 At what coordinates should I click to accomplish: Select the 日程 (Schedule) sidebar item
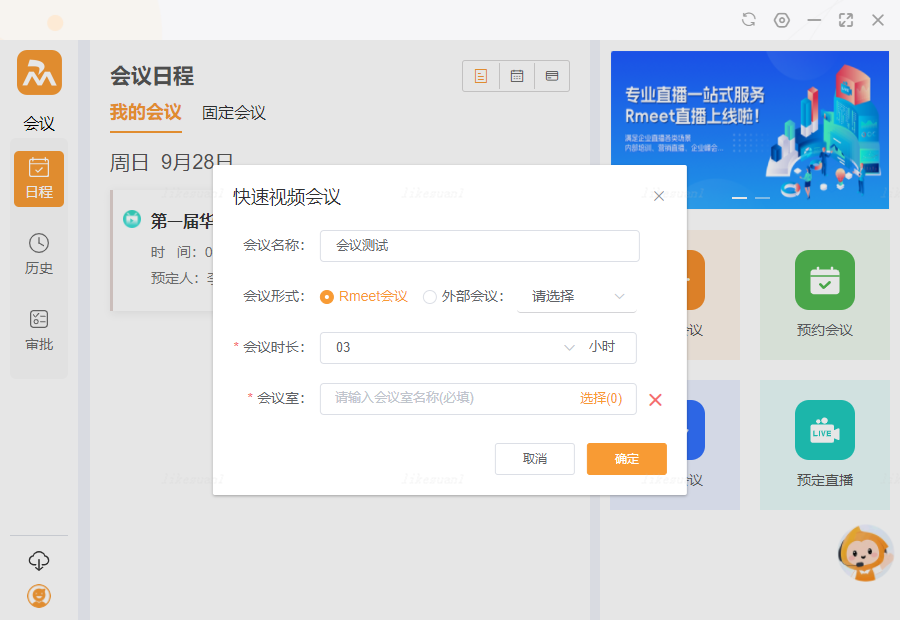point(39,178)
